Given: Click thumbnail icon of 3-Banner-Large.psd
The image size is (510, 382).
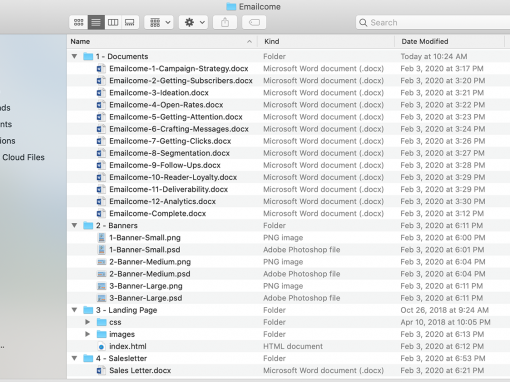Looking at the screenshot, I should point(101,298).
